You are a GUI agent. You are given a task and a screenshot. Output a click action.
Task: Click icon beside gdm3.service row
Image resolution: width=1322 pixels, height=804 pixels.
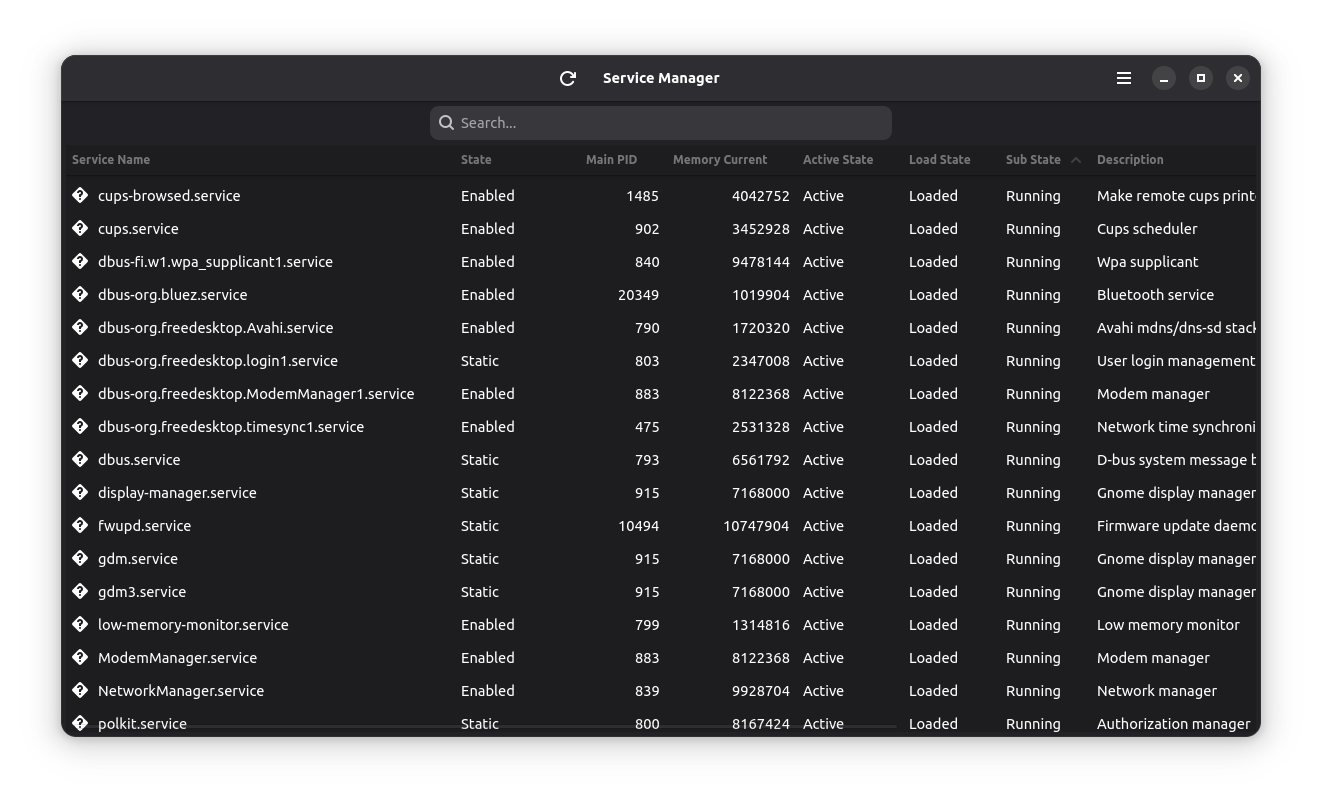(x=81, y=592)
